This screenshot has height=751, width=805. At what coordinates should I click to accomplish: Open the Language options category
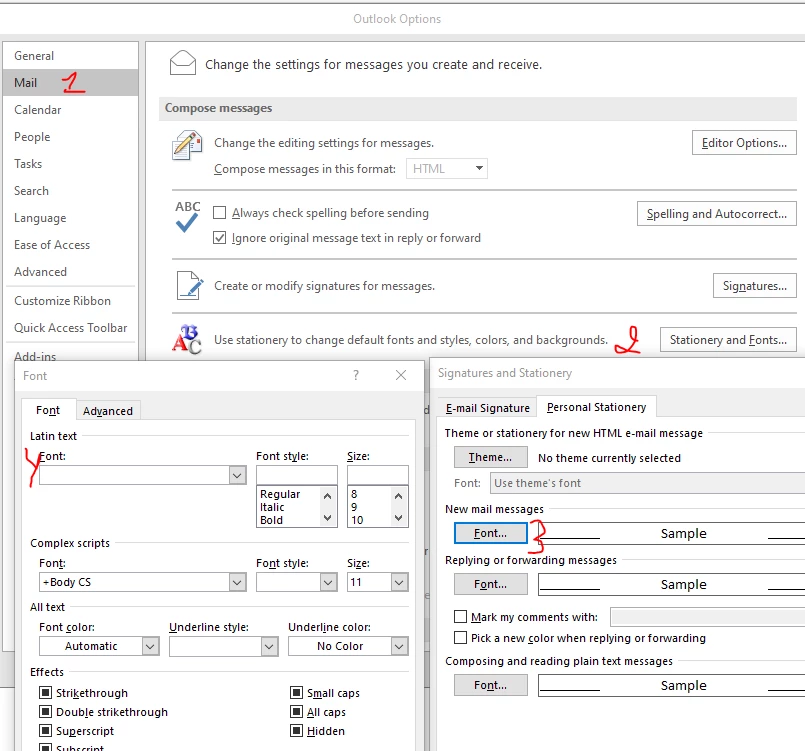click(70, 218)
